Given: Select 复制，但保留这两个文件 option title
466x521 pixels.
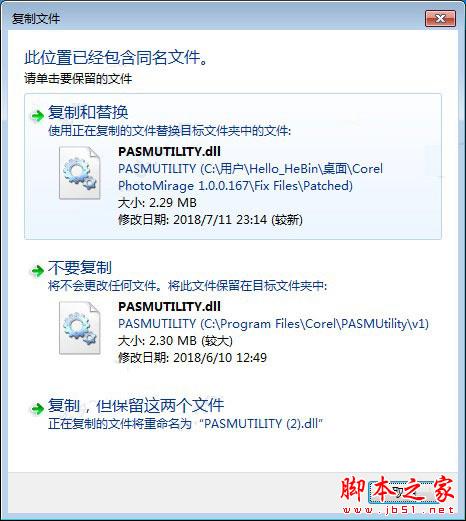Looking at the screenshot, I should coord(136,405).
